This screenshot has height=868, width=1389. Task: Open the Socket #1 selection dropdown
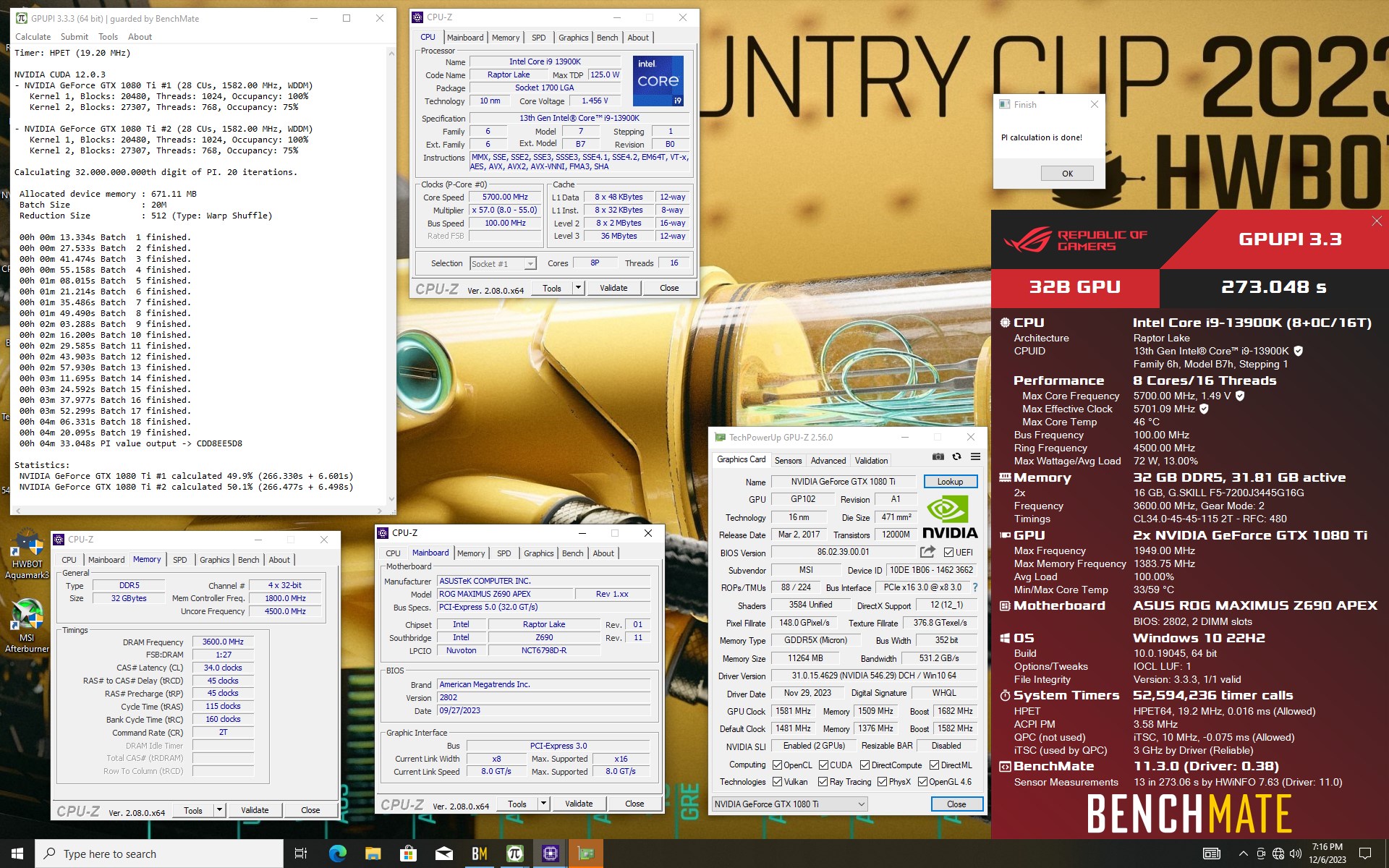coord(503,264)
